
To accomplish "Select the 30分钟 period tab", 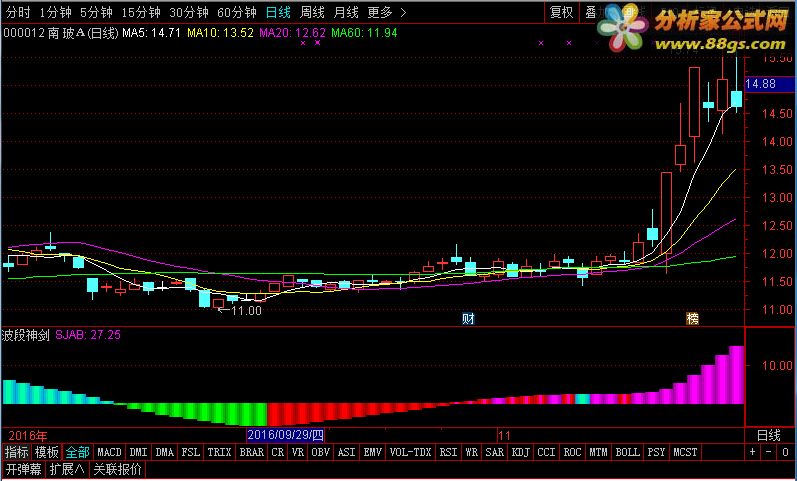I will click(189, 12).
